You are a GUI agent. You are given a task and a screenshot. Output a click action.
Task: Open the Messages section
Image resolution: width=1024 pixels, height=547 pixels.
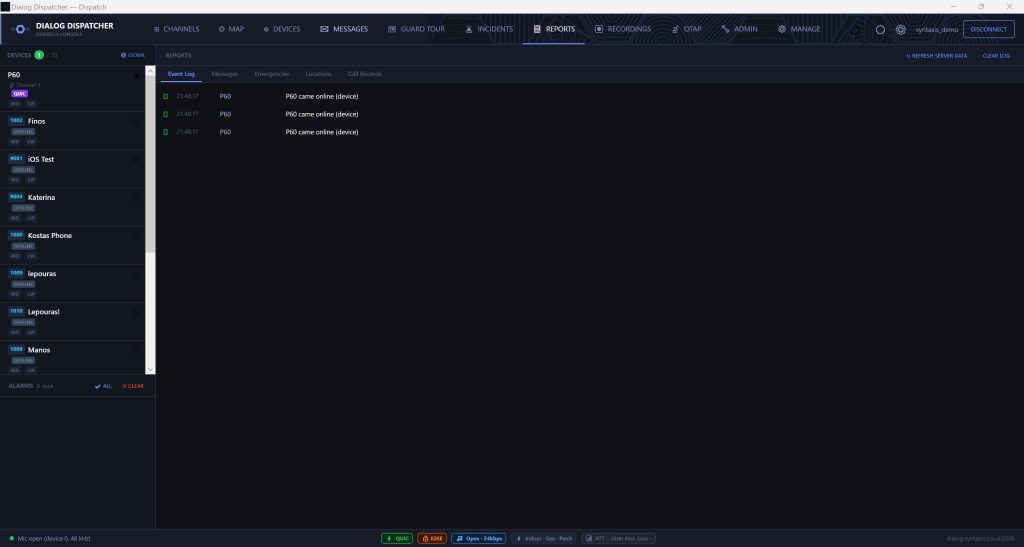tap(344, 29)
